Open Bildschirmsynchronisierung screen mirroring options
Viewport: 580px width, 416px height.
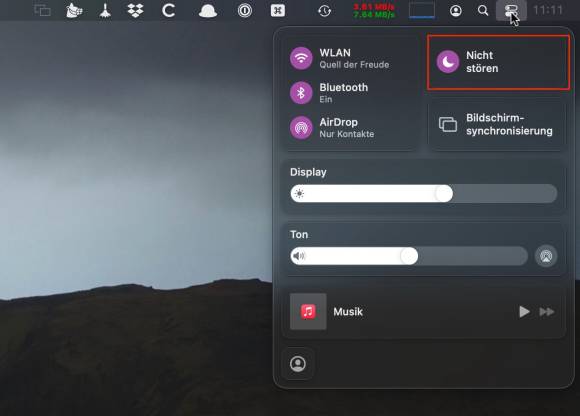(x=497, y=124)
